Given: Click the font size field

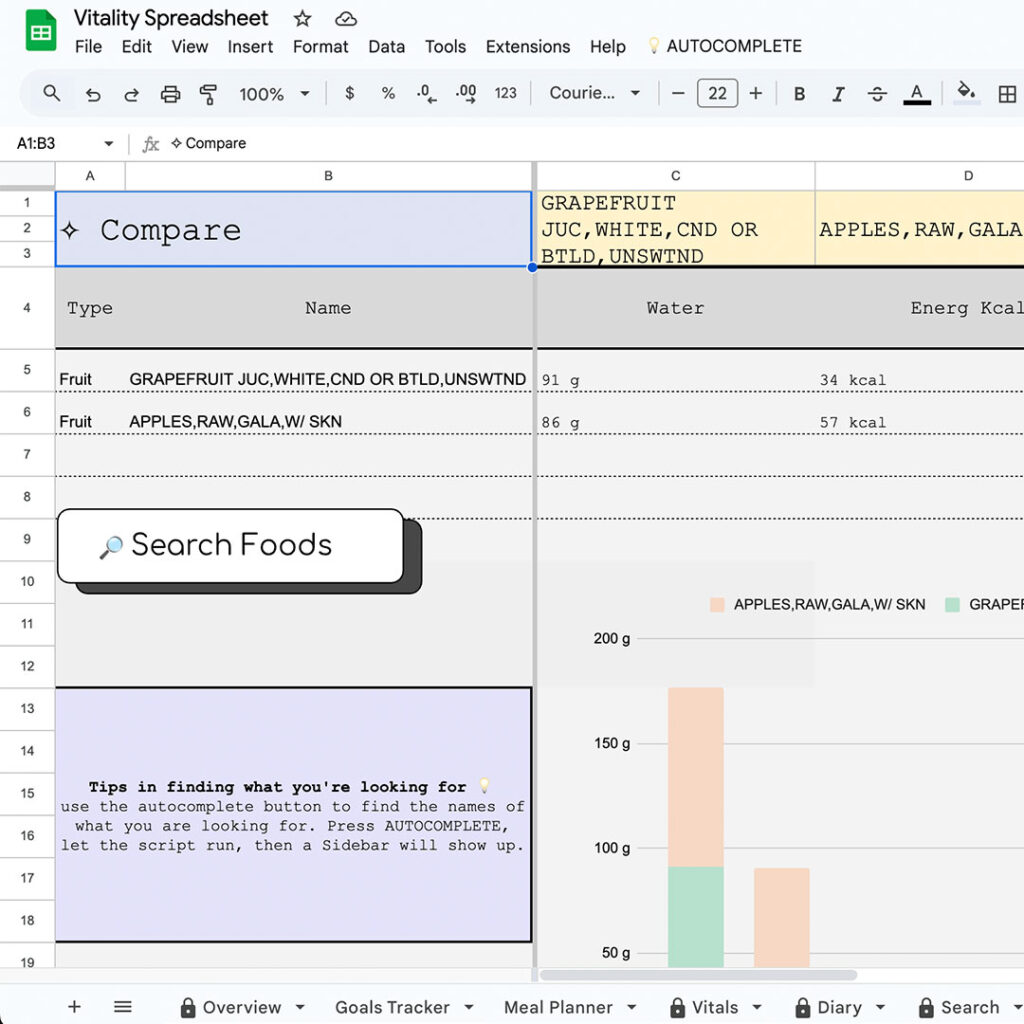Looking at the screenshot, I should 717,93.
